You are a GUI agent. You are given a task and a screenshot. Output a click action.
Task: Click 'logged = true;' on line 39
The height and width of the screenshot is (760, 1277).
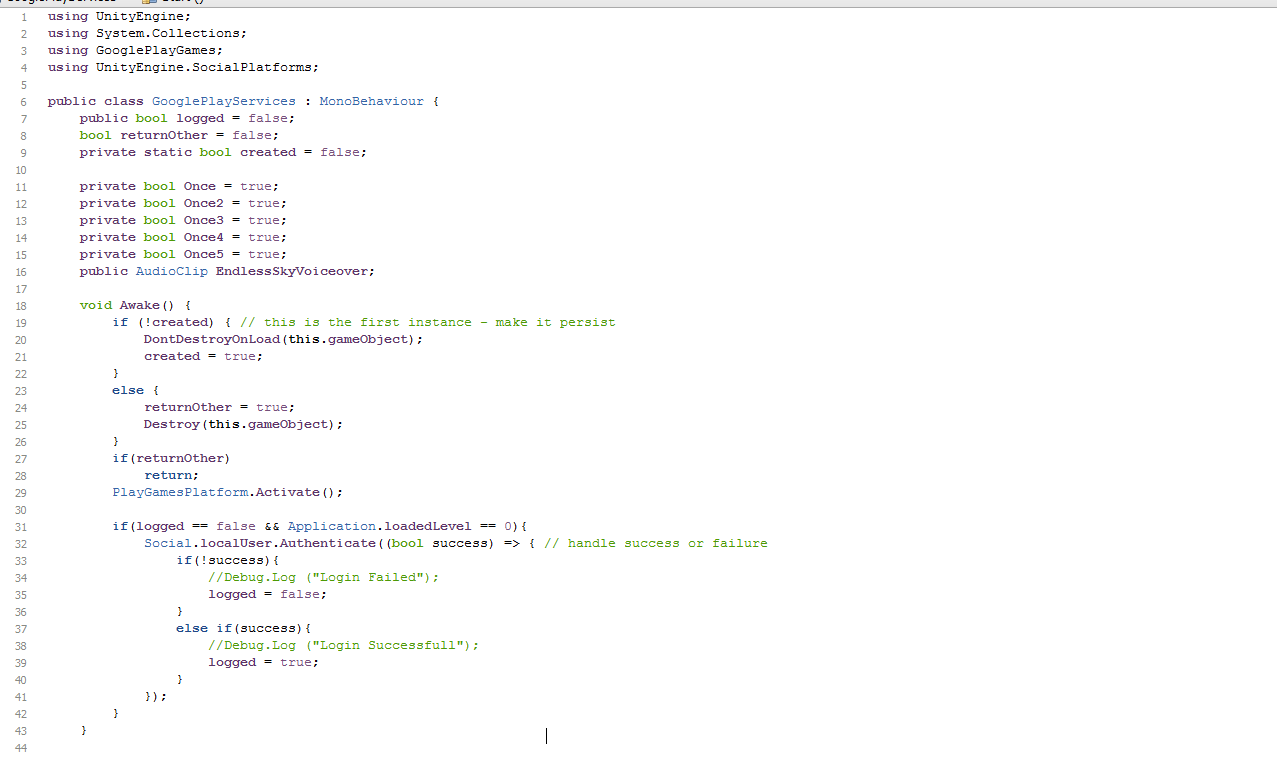pyautogui.click(x=264, y=662)
